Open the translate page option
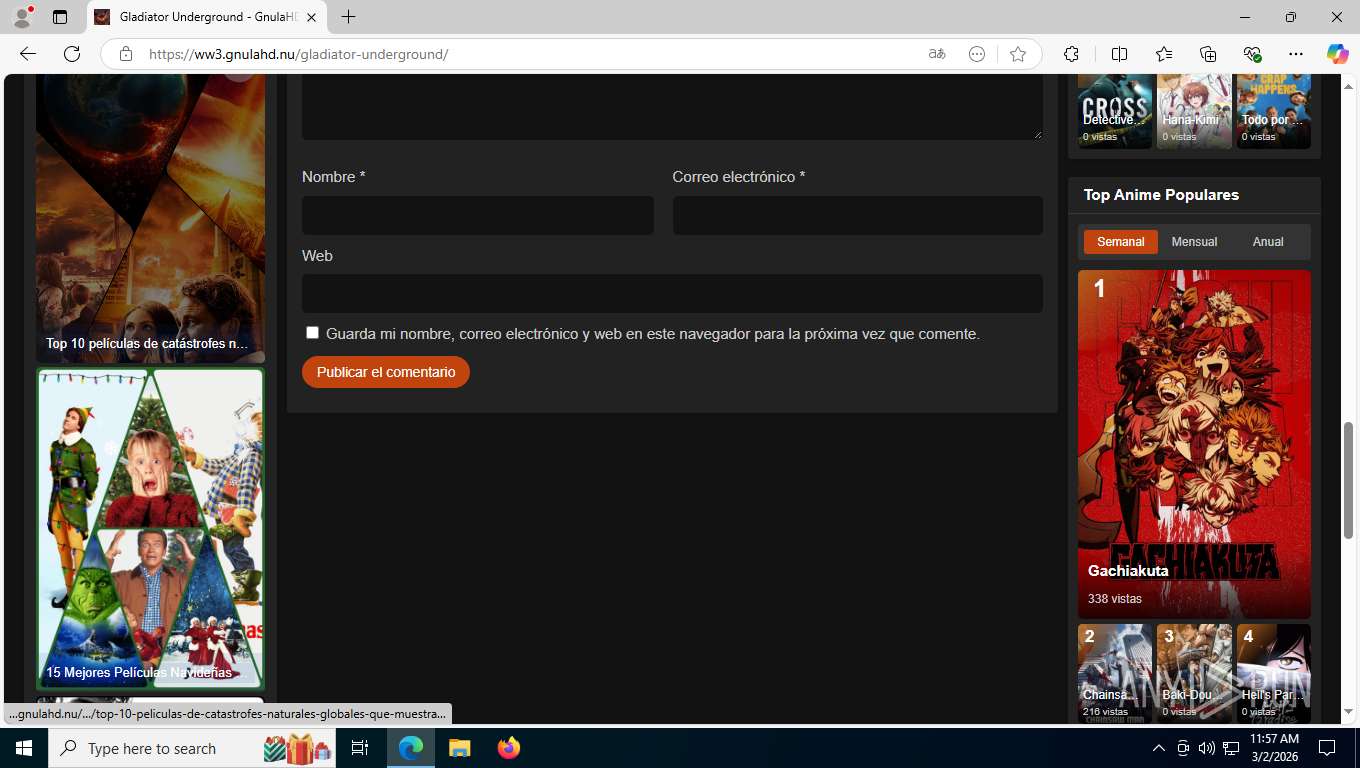This screenshot has width=1360, height=768. [937, 54]
